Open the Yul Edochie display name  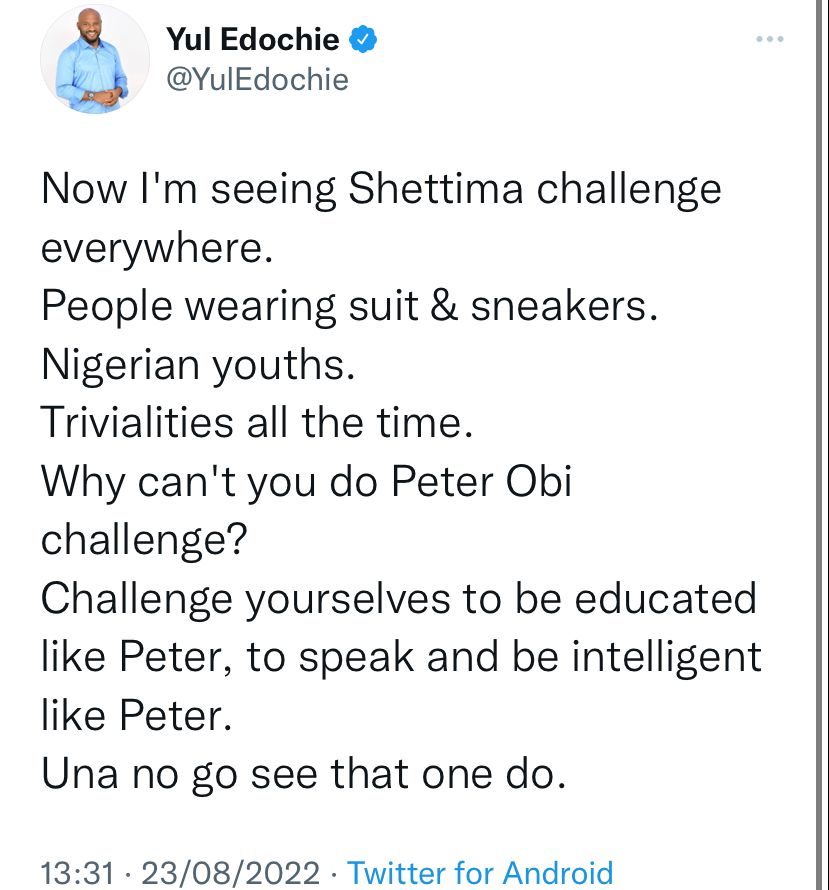[253, 39]
